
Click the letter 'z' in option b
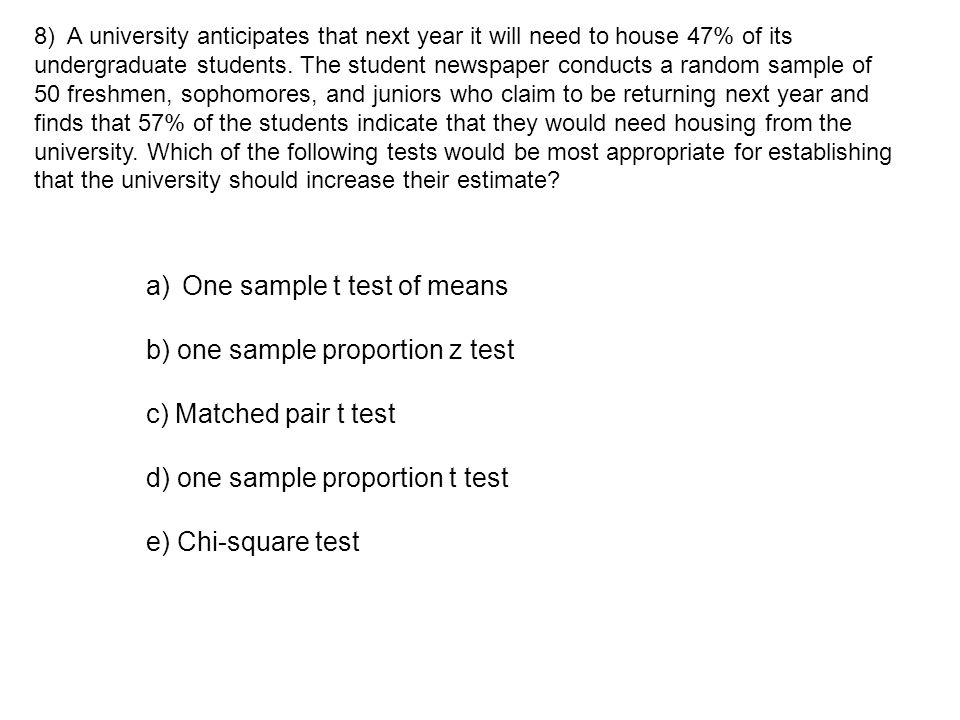click(x=455, y=351)
